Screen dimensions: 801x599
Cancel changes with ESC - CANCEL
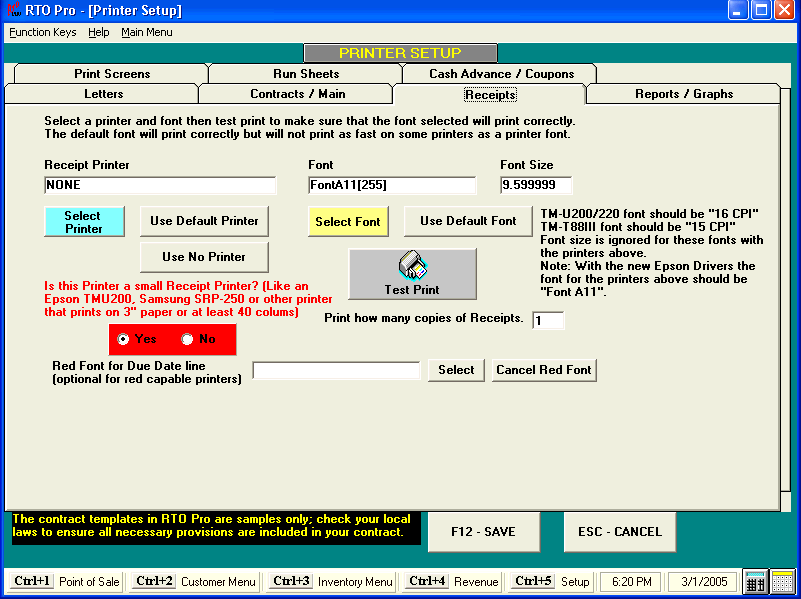coord(619,532)
